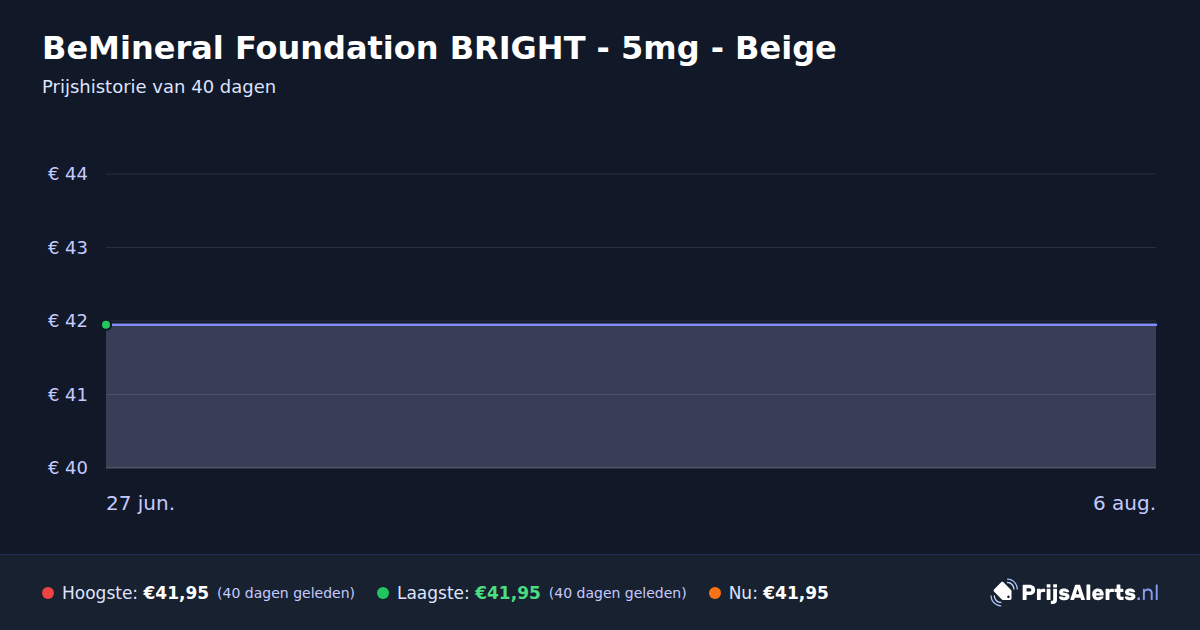Click the red Hoogste legend dot
This screenshot has width=1200, height=630.
tap(48, 593)
